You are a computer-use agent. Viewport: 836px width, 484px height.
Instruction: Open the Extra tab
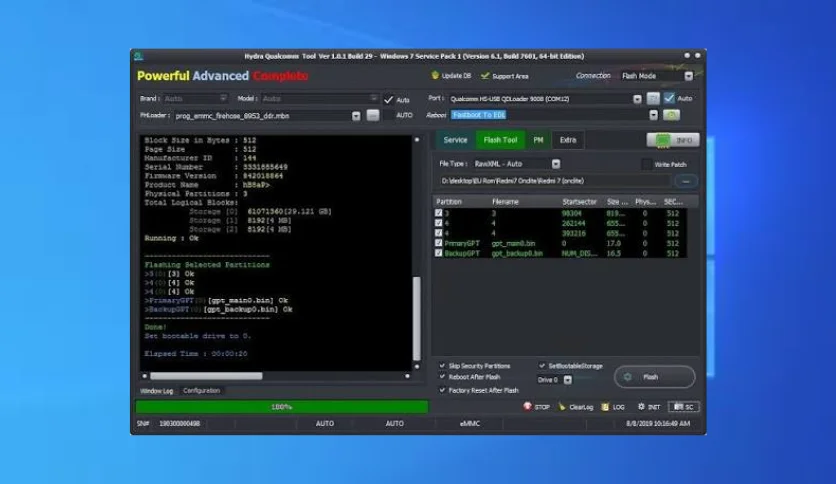[x=568, y=140]
